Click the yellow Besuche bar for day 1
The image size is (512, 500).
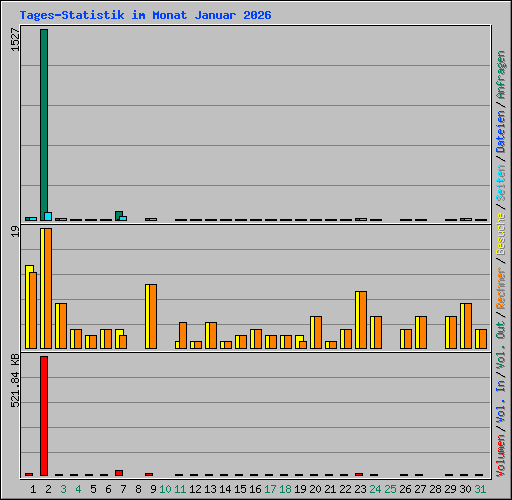[x=28, y=307]
